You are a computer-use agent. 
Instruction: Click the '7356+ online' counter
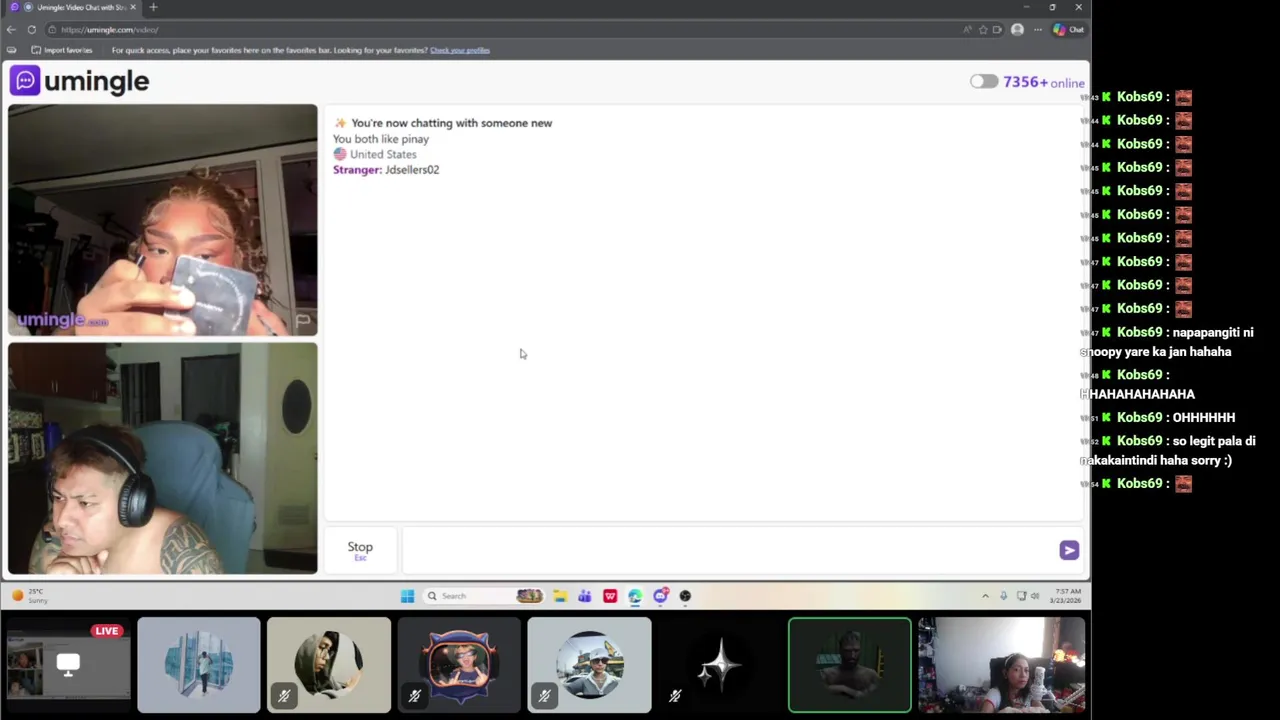click(x=1043, y=82)
